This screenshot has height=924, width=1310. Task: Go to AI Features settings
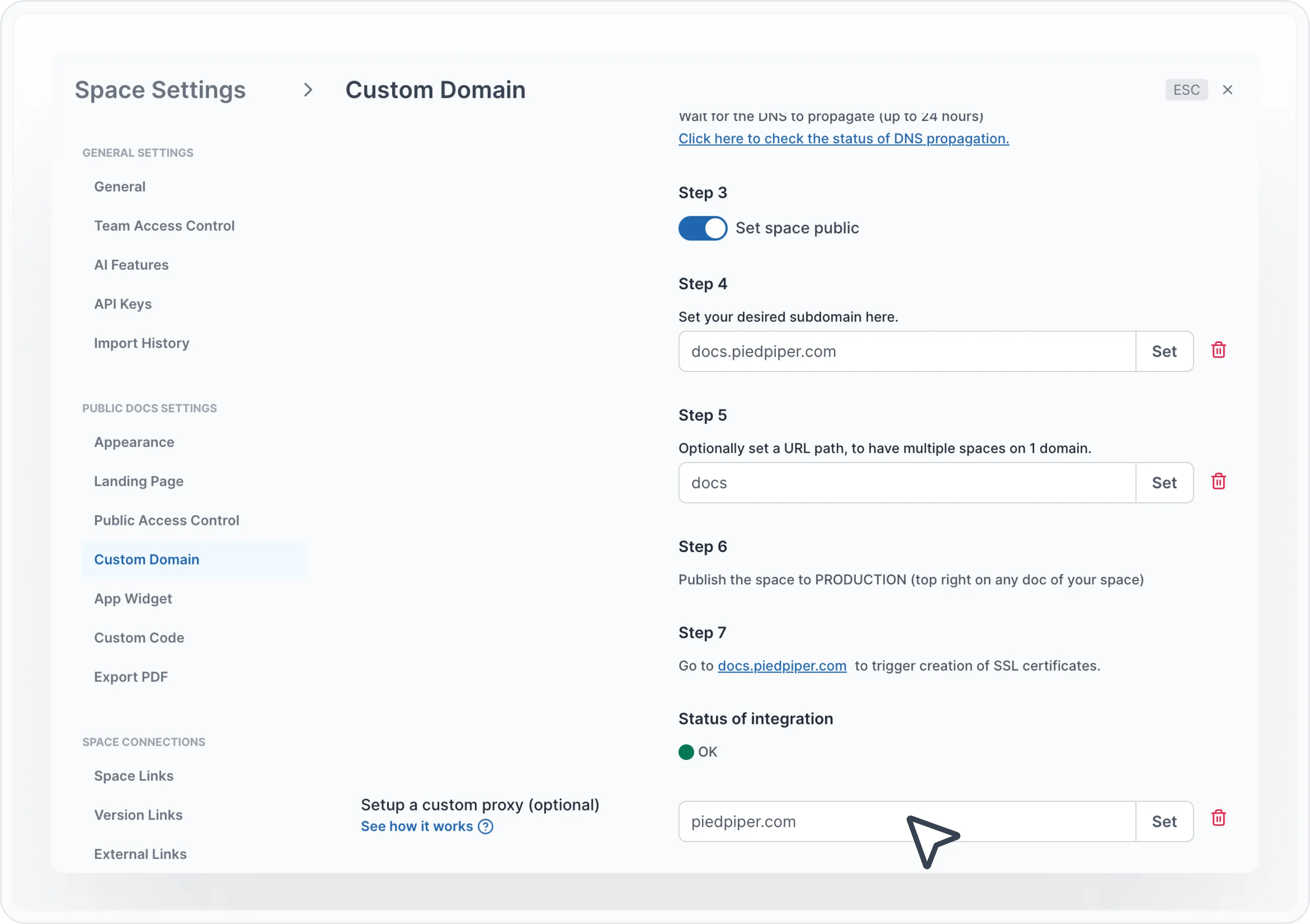click(131, 264)
